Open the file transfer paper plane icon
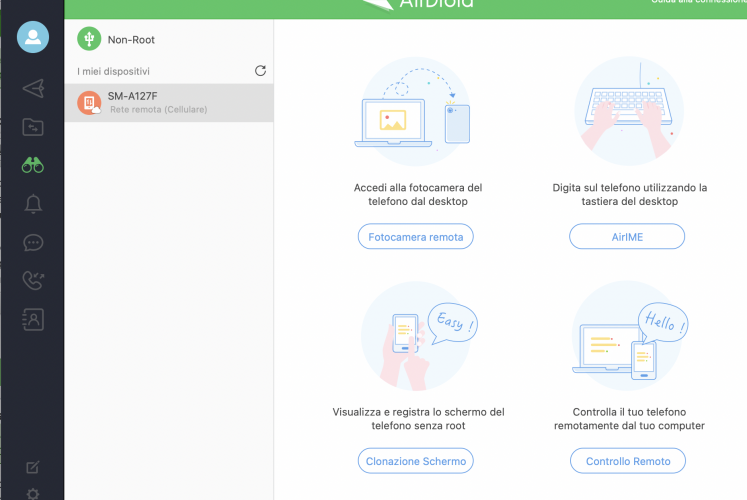The image size is (747, 500). 33,88
